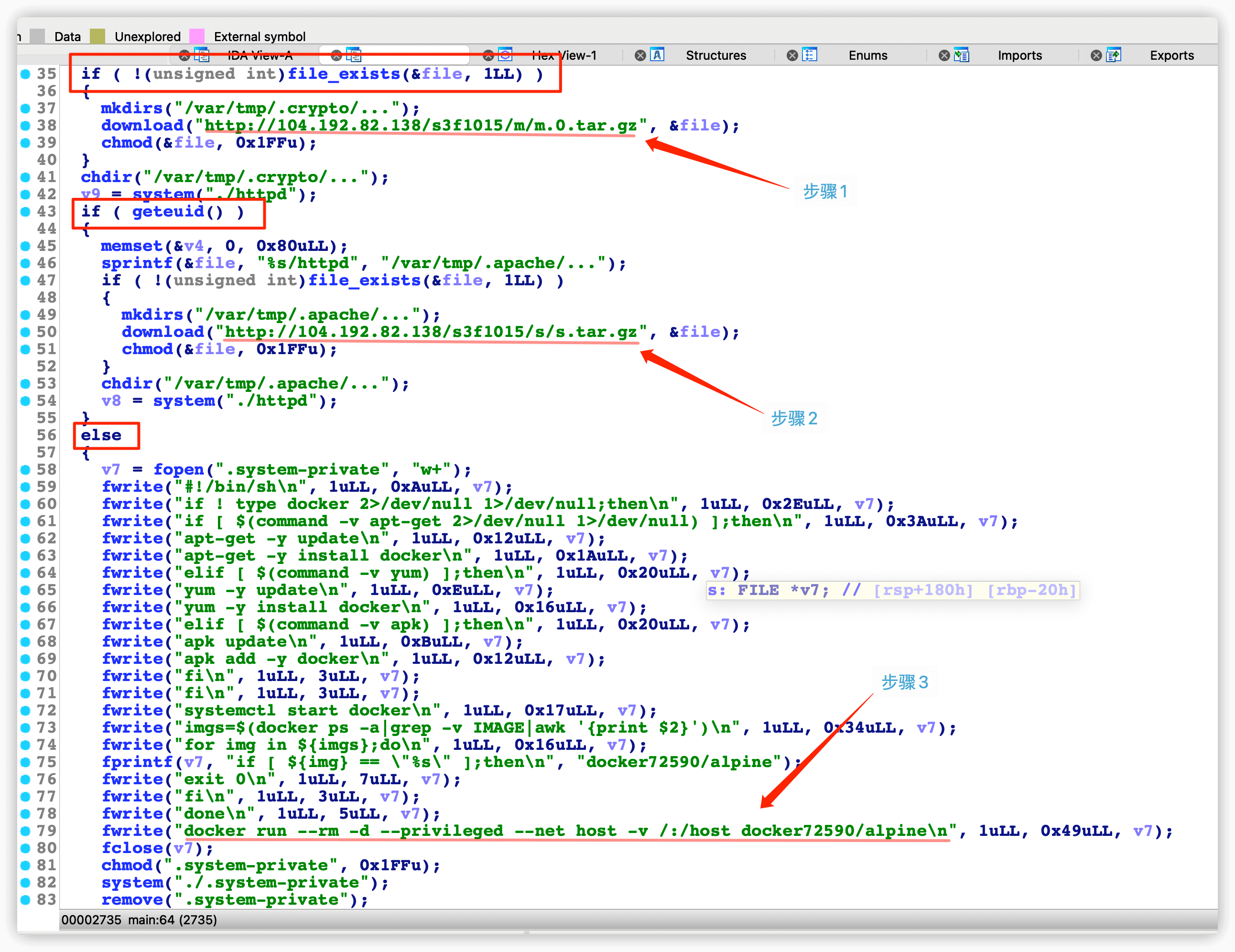Click the else keyword on line 56
The height and width of the screenshot is (952, 1235).
click(101, 435)
